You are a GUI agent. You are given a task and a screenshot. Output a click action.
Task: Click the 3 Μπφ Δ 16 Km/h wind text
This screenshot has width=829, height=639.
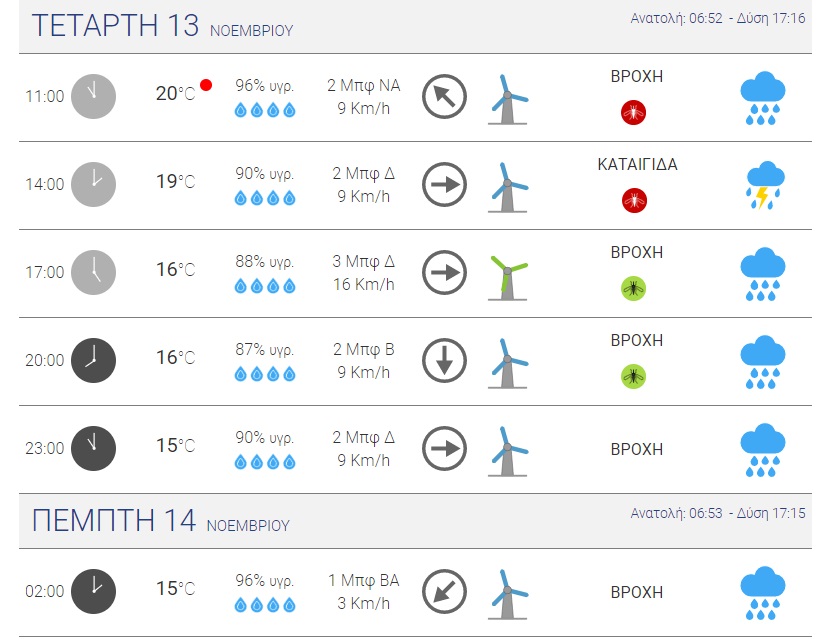tap(363, 272)
